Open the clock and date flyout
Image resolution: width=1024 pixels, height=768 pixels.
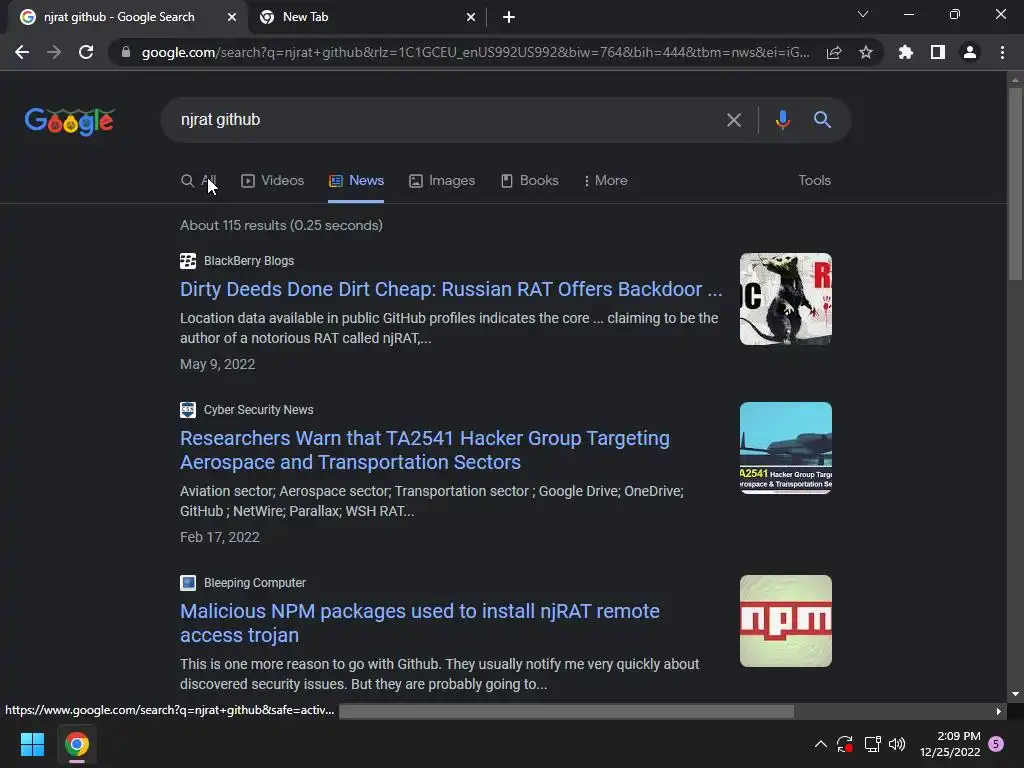coord(950,744)
